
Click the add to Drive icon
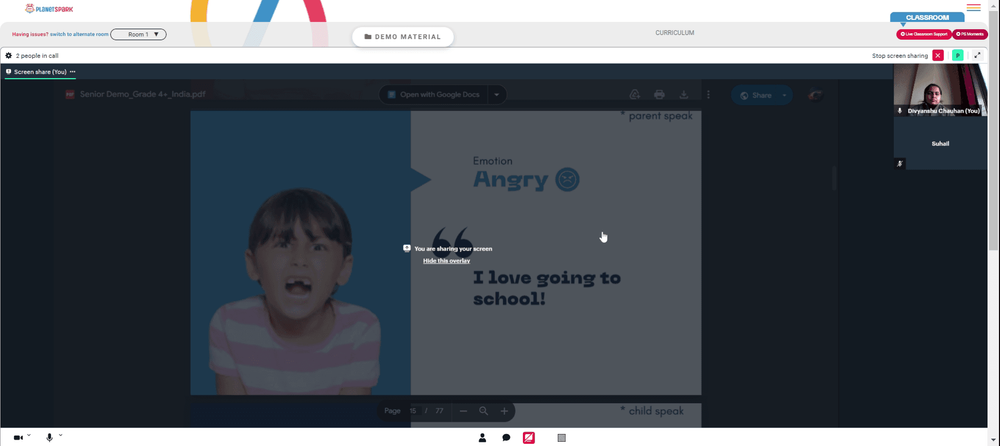(x=635, y=95)
